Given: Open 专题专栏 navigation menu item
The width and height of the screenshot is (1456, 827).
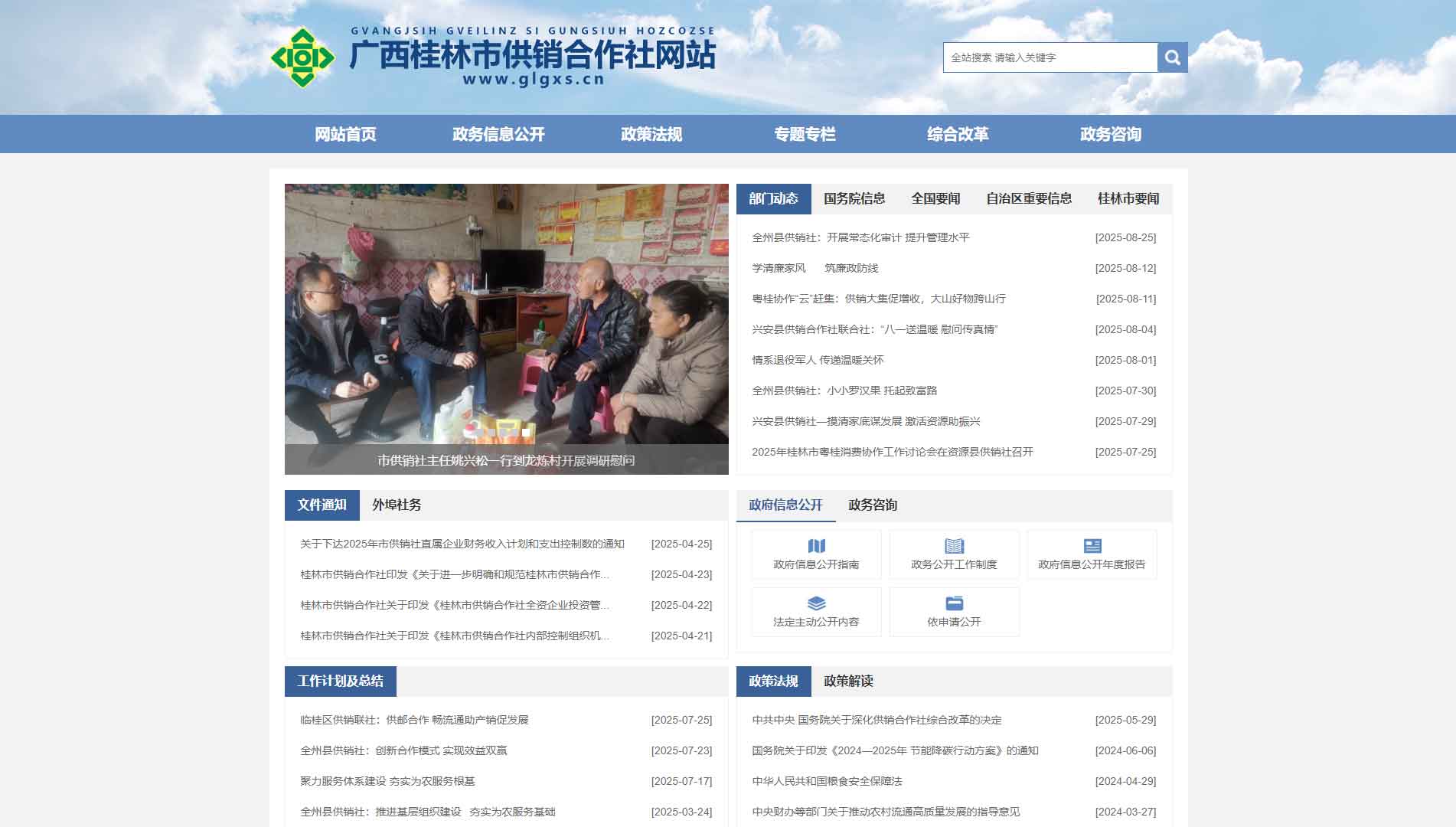Looking at the screenshot, I should [x=805, y=134].
